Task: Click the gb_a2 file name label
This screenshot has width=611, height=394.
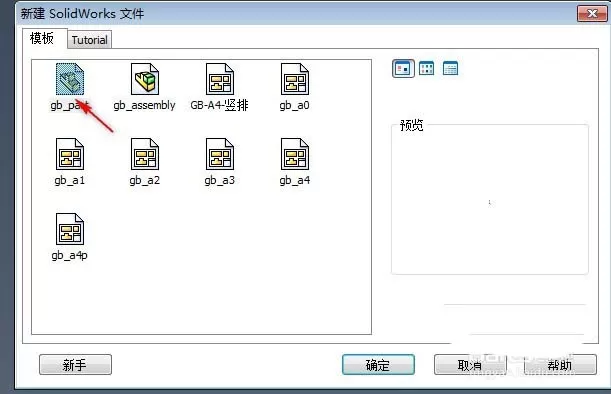Action: point(145,180)
